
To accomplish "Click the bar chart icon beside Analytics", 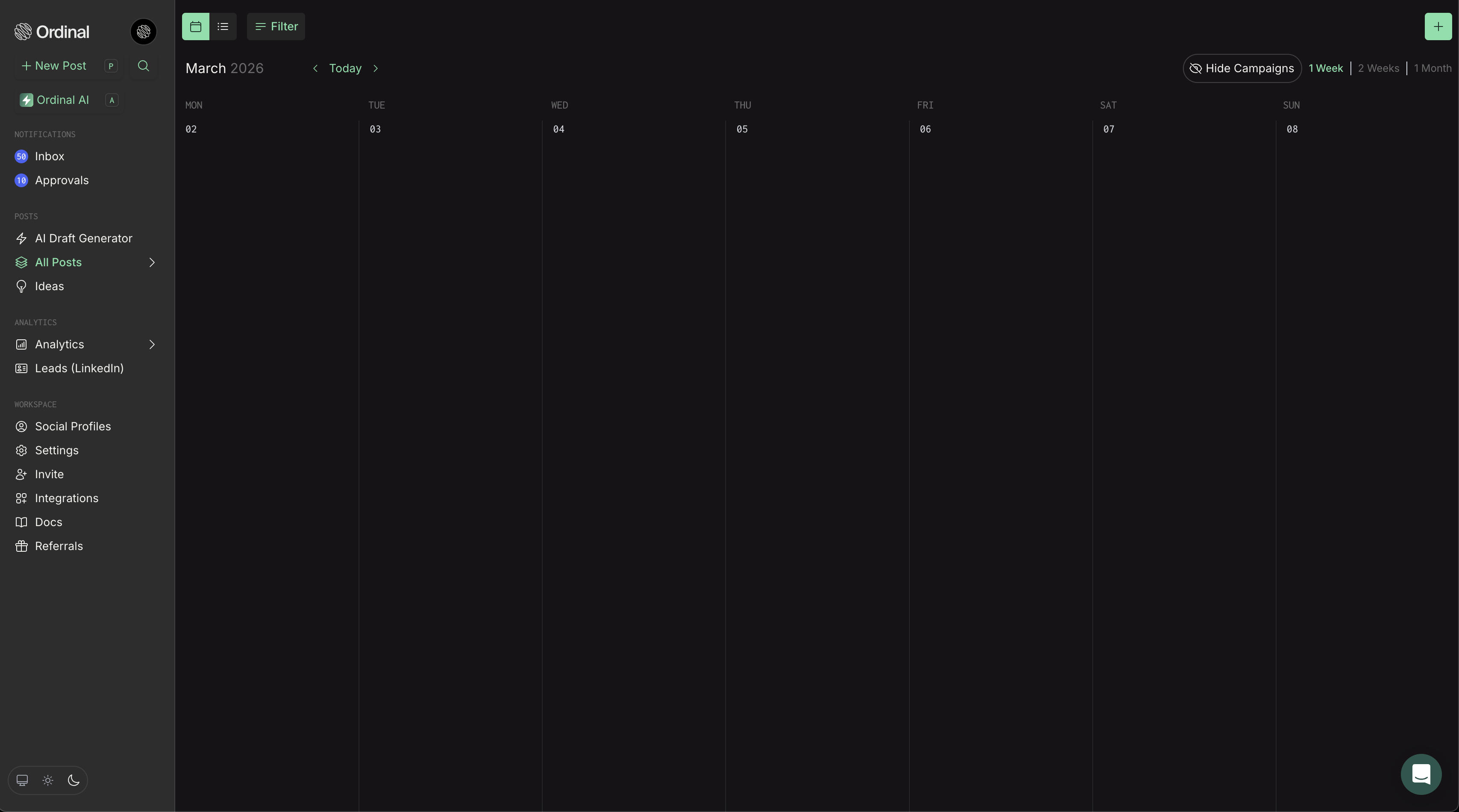I will pos(21,344).
